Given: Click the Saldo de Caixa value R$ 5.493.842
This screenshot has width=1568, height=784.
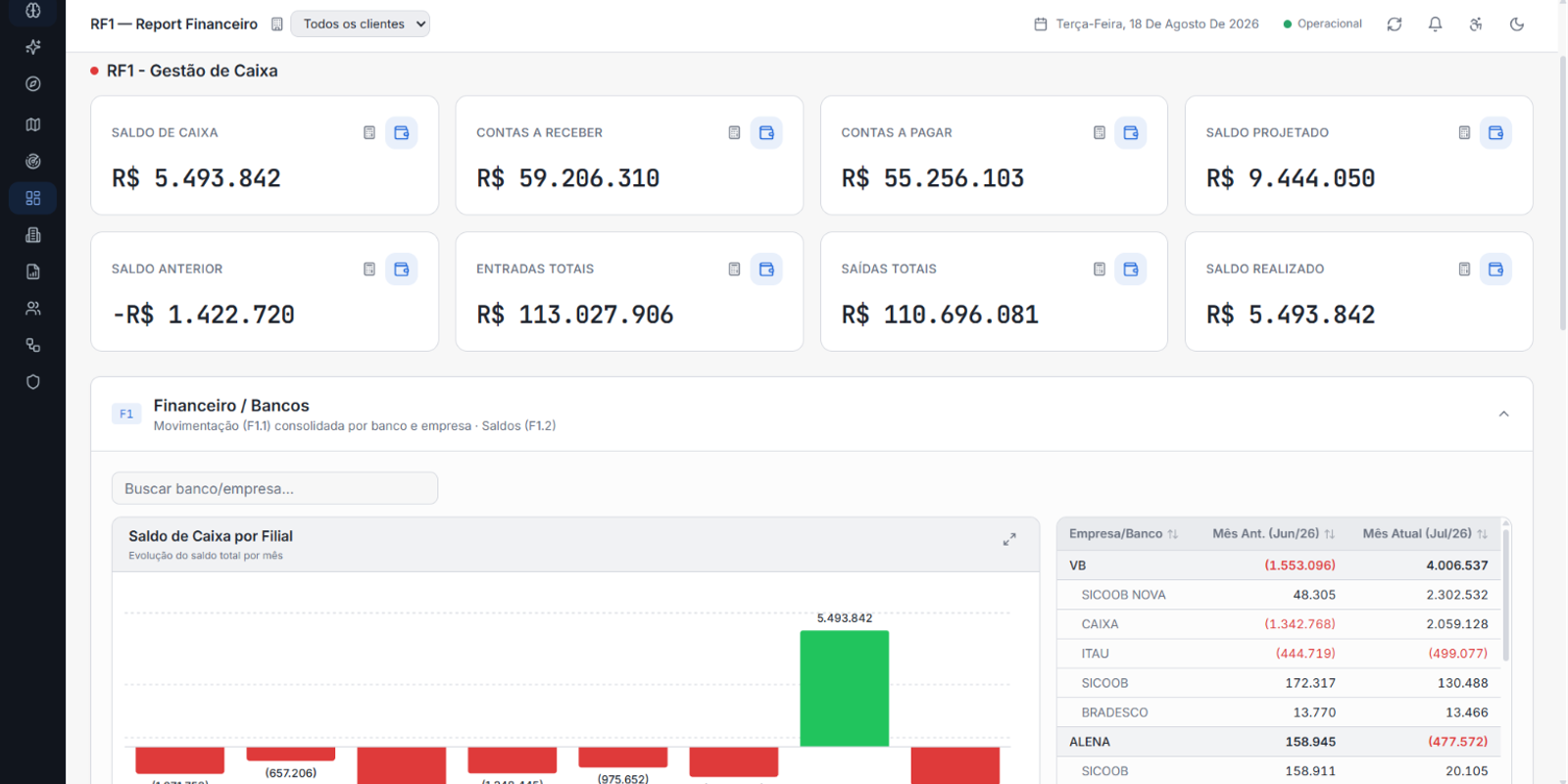Looking at the screenshot, I should pos(196,178).
